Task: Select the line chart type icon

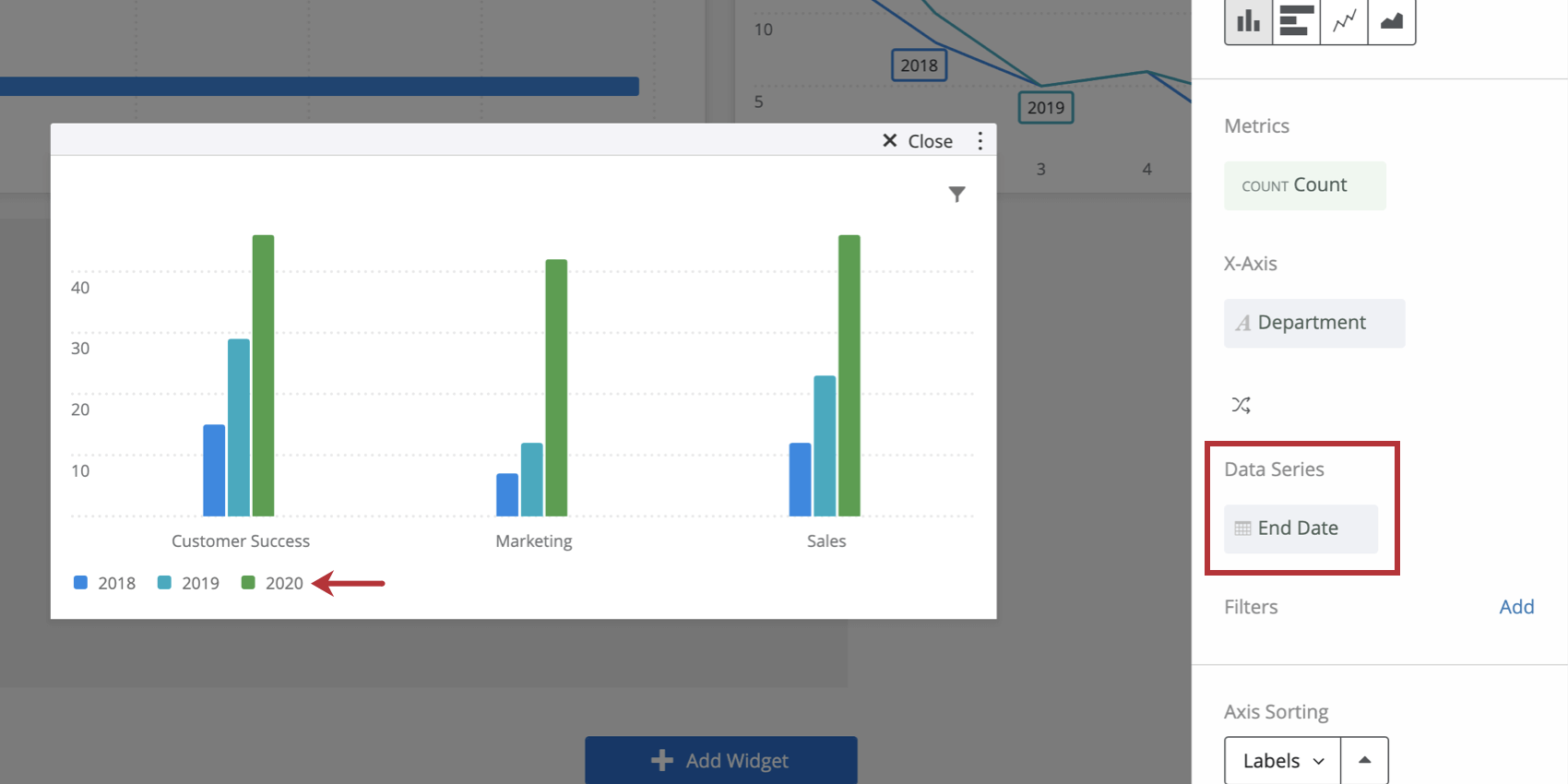Action: 1344,20
